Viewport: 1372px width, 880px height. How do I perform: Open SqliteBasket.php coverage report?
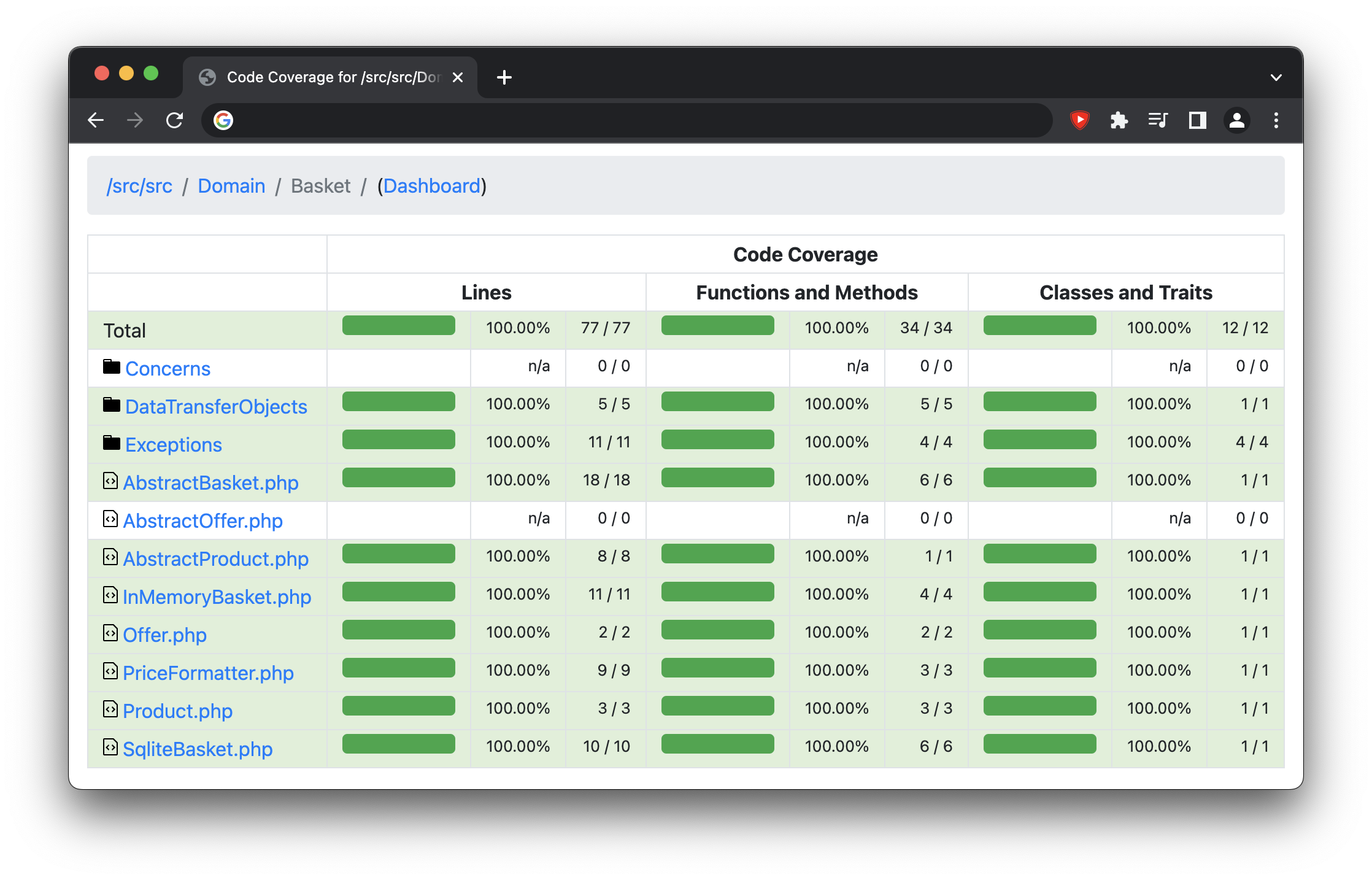coord(198,749)
